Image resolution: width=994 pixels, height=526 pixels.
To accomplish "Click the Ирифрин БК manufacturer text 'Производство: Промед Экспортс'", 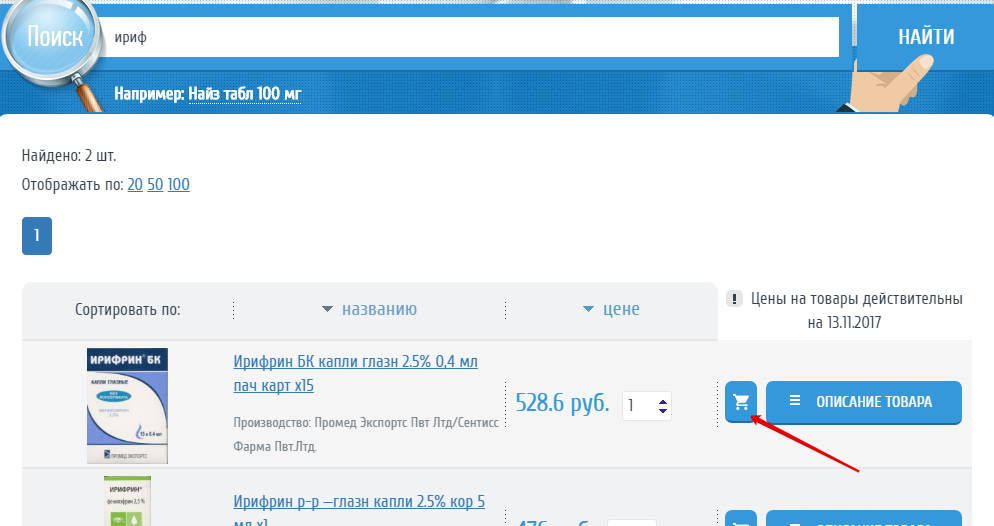I will point(366,434).
